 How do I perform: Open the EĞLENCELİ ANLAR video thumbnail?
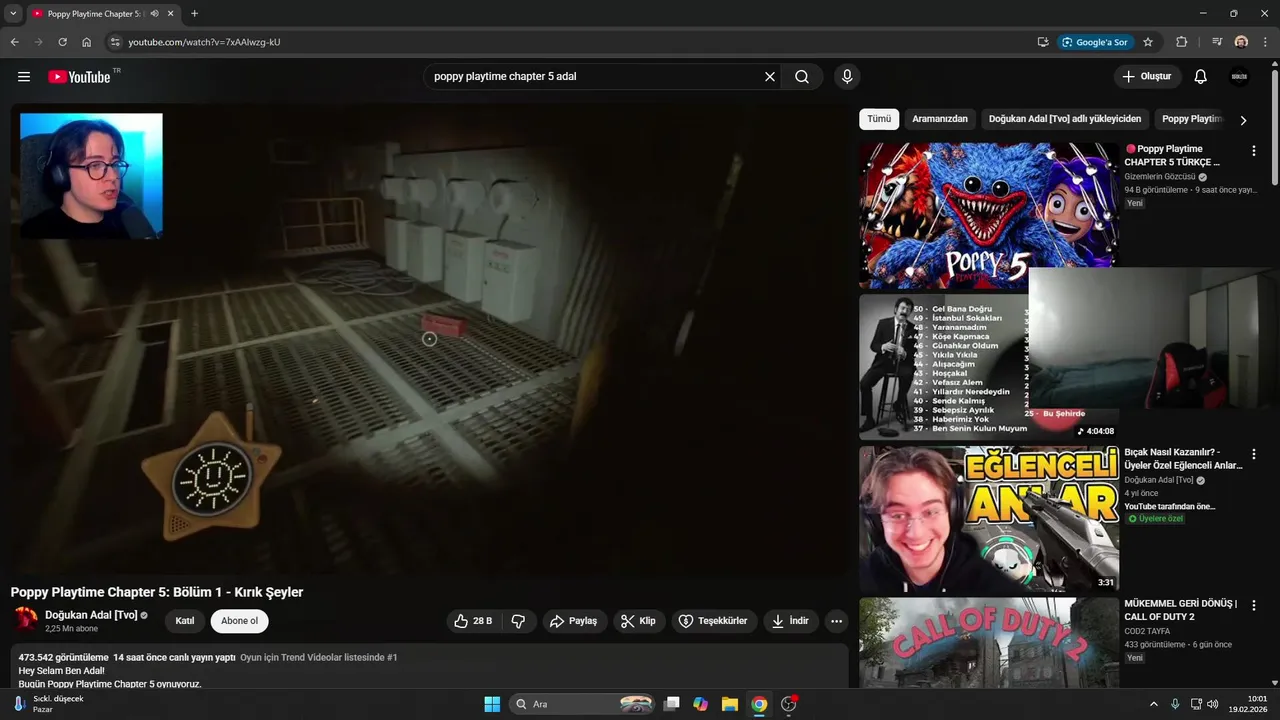(x=989, y=519)
